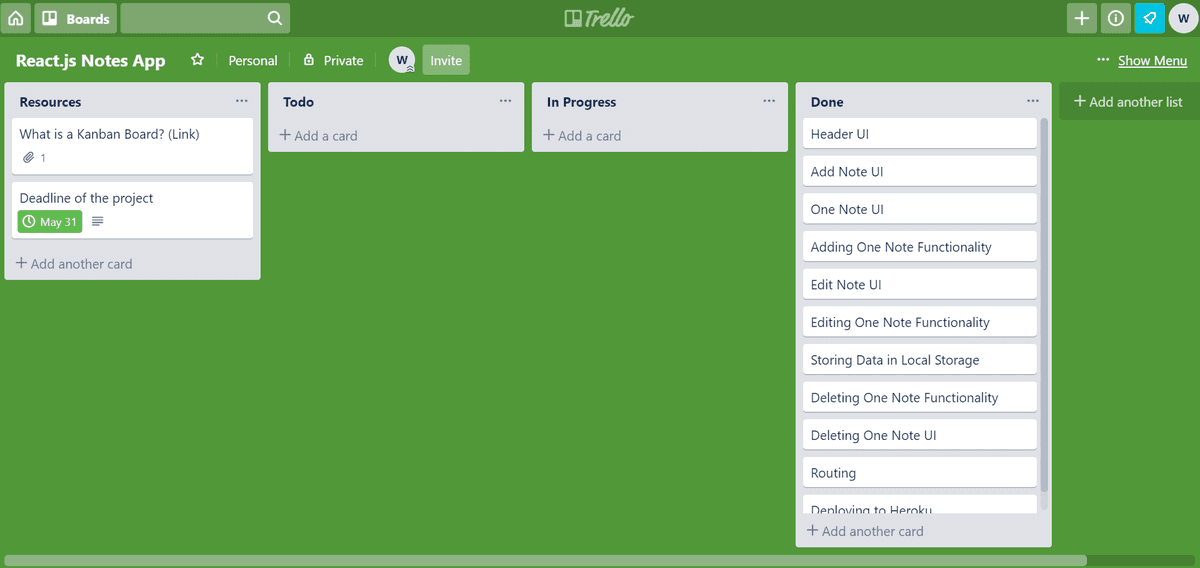The height and width of the screenshot is (568, 1200).
Task: Click the React.js Notes App board title
Action: [91, 60]
